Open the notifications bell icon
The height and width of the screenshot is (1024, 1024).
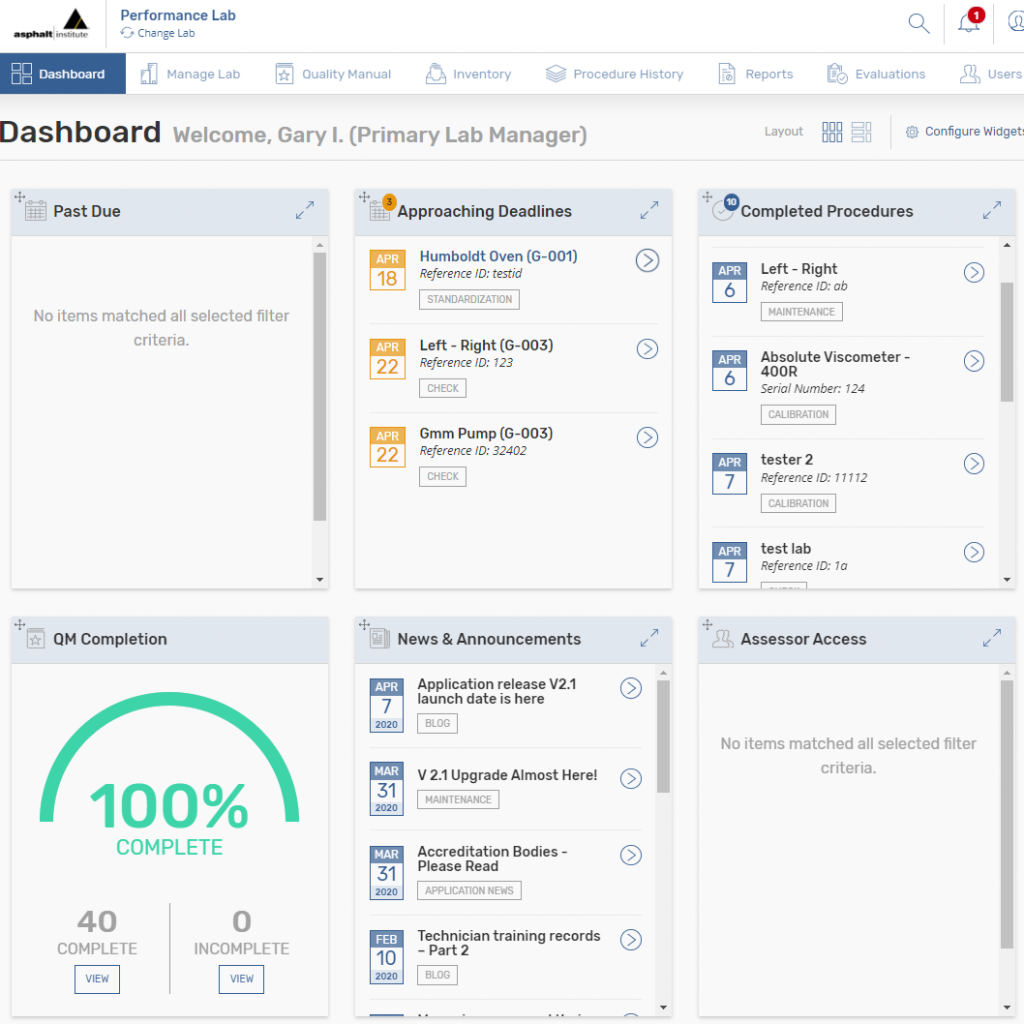coord(968,24)
